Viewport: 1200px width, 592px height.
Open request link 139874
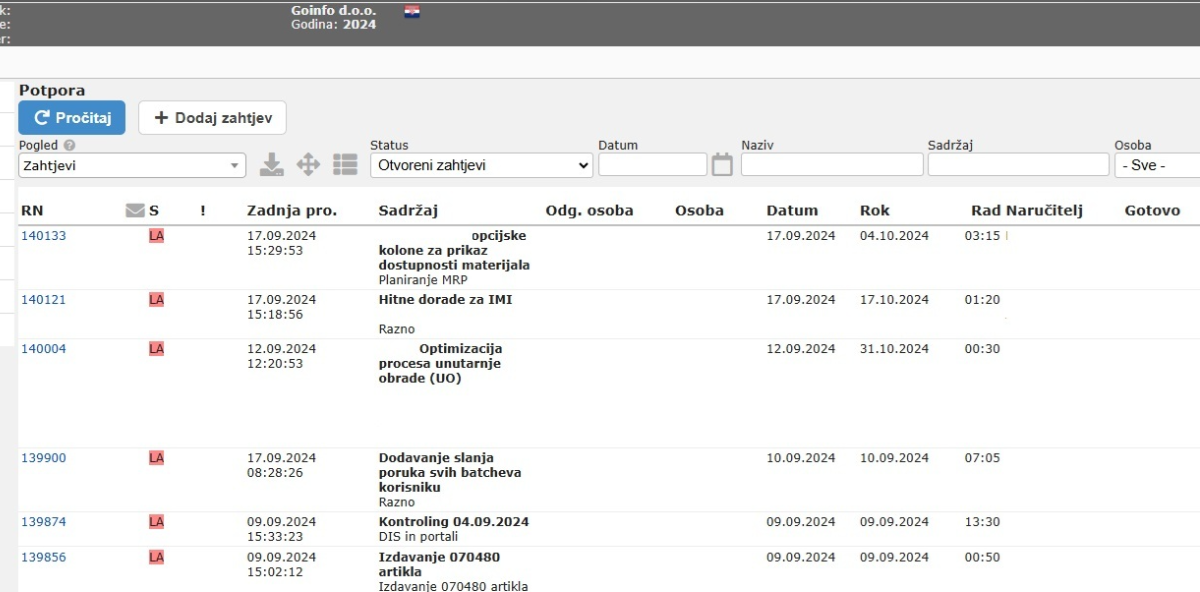tap(44, 522)
